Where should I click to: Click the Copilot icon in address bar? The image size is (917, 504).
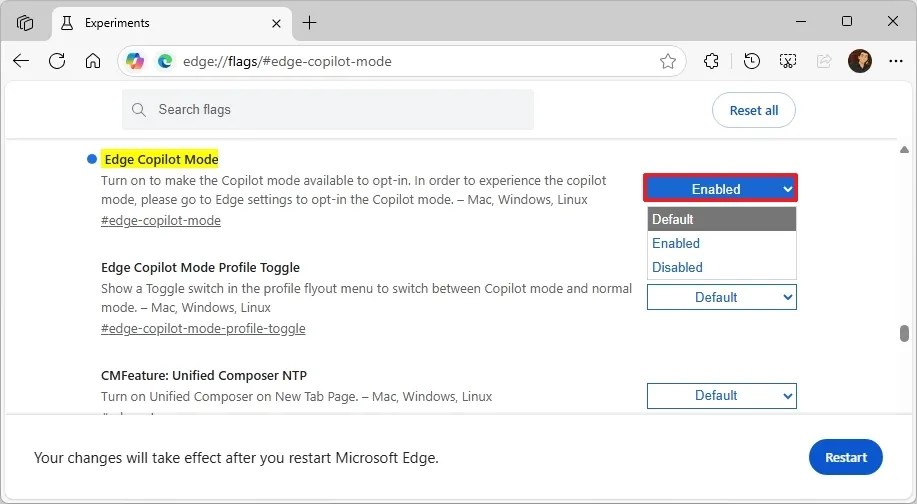pyautogui.click(x=135, y=61)
